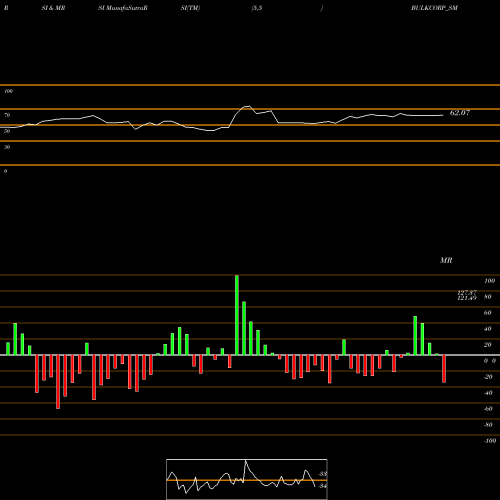Viewport: 500px width, 500px height.
Task: Click the RSI axis 70 level label
Action: tap(7, 115)
